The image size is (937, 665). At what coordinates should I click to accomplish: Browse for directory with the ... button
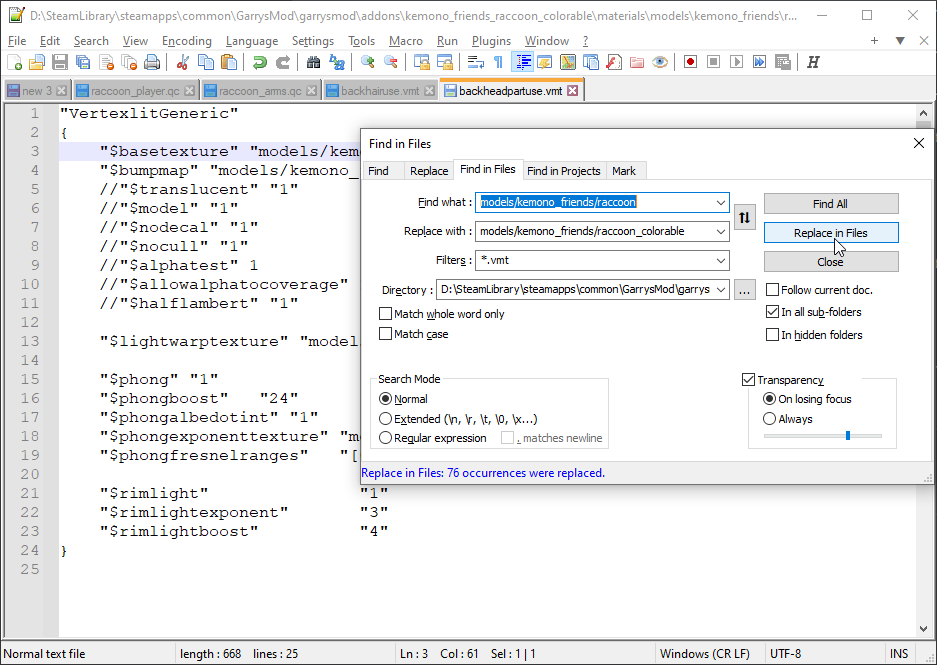coord(745,290)
